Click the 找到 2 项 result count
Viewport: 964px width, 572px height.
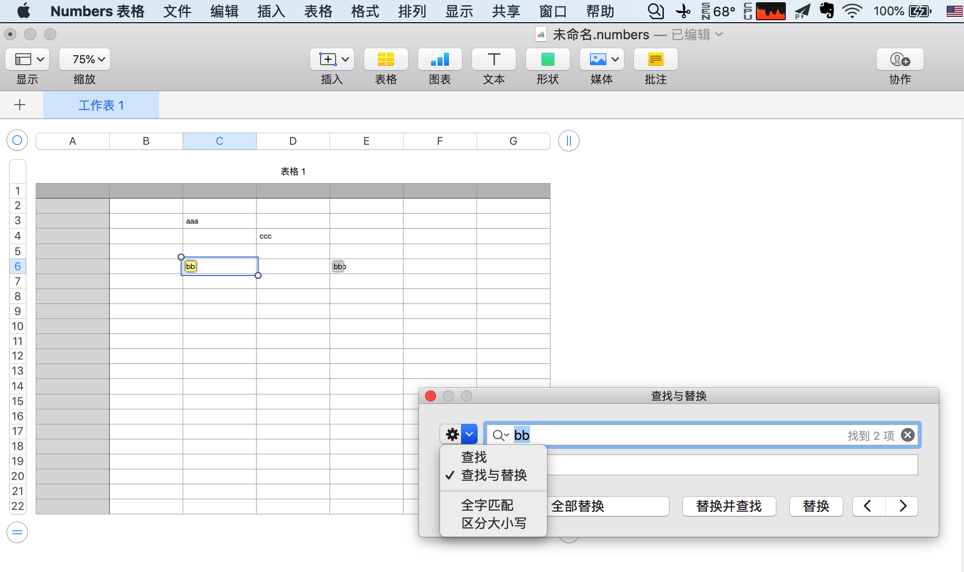pos(871,435)
